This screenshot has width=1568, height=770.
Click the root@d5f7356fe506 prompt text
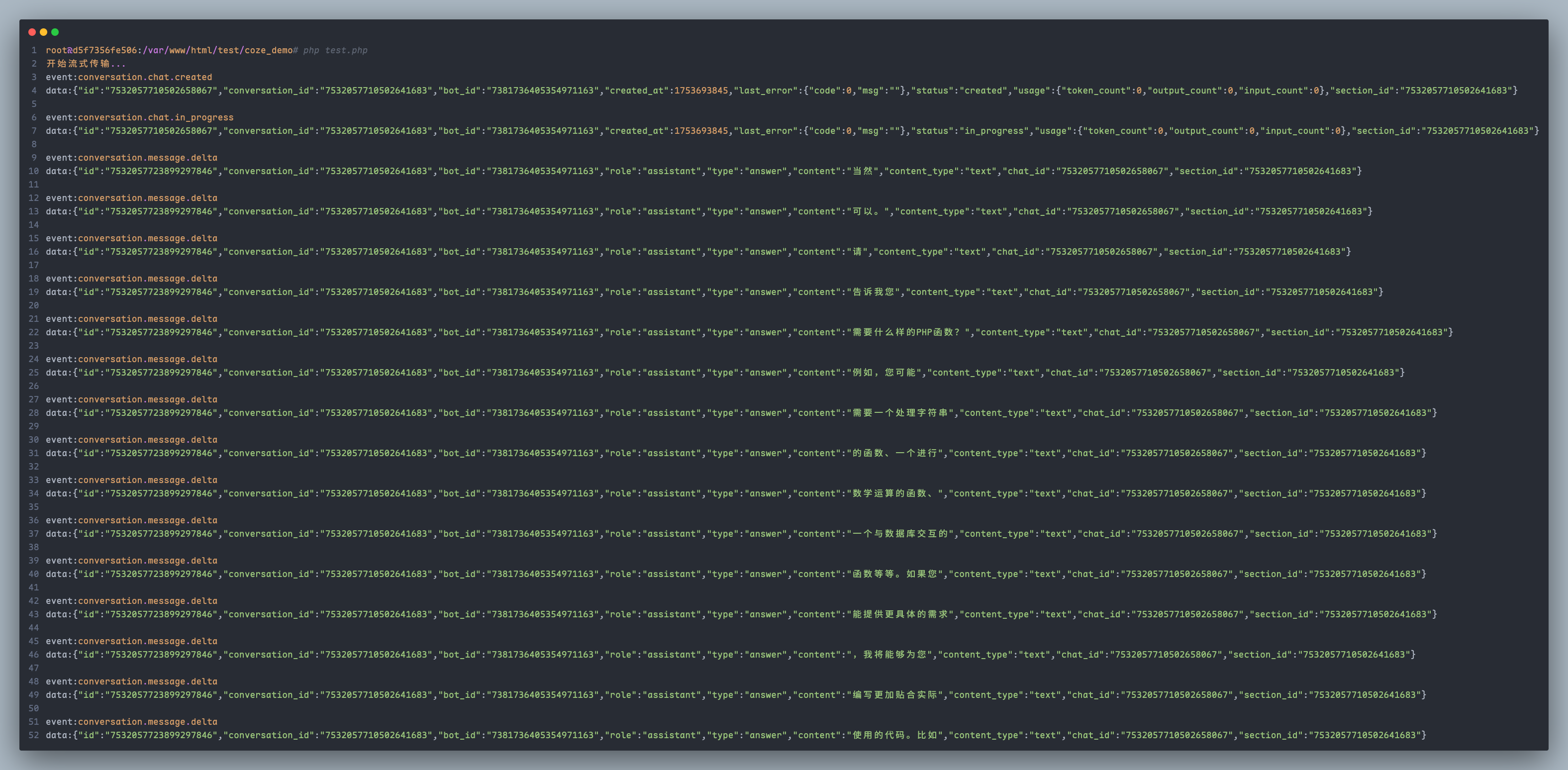[92, 51]
